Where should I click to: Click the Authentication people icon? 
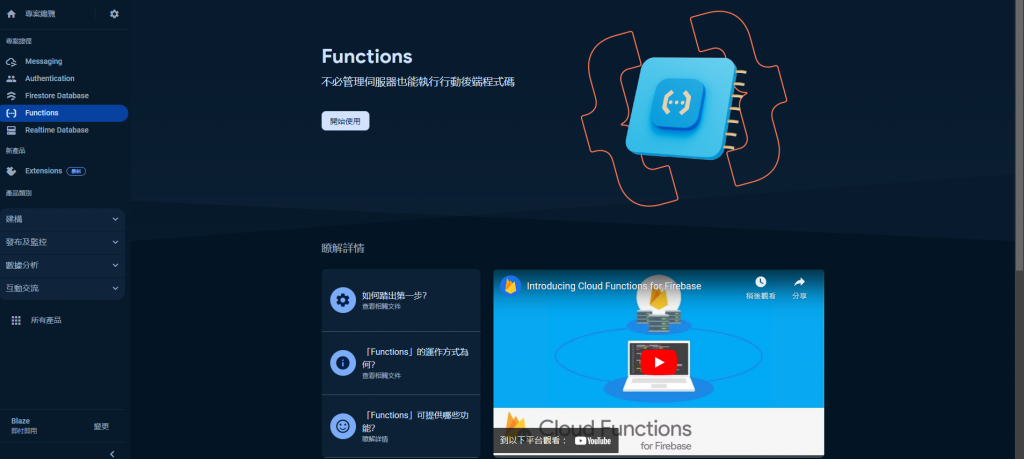tap(11, 78)
